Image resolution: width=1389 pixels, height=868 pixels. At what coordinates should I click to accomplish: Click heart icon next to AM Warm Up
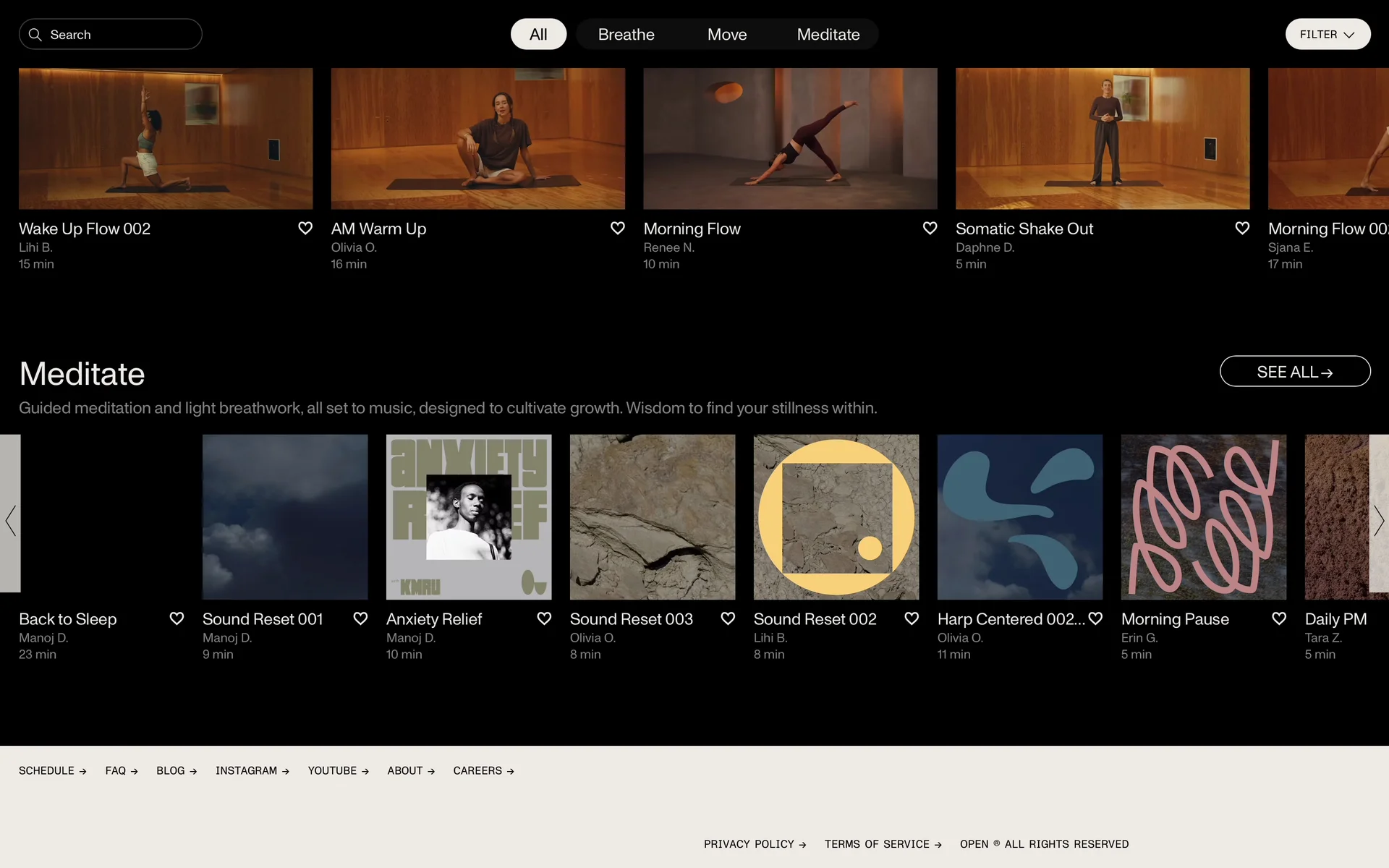pos(618,229)
